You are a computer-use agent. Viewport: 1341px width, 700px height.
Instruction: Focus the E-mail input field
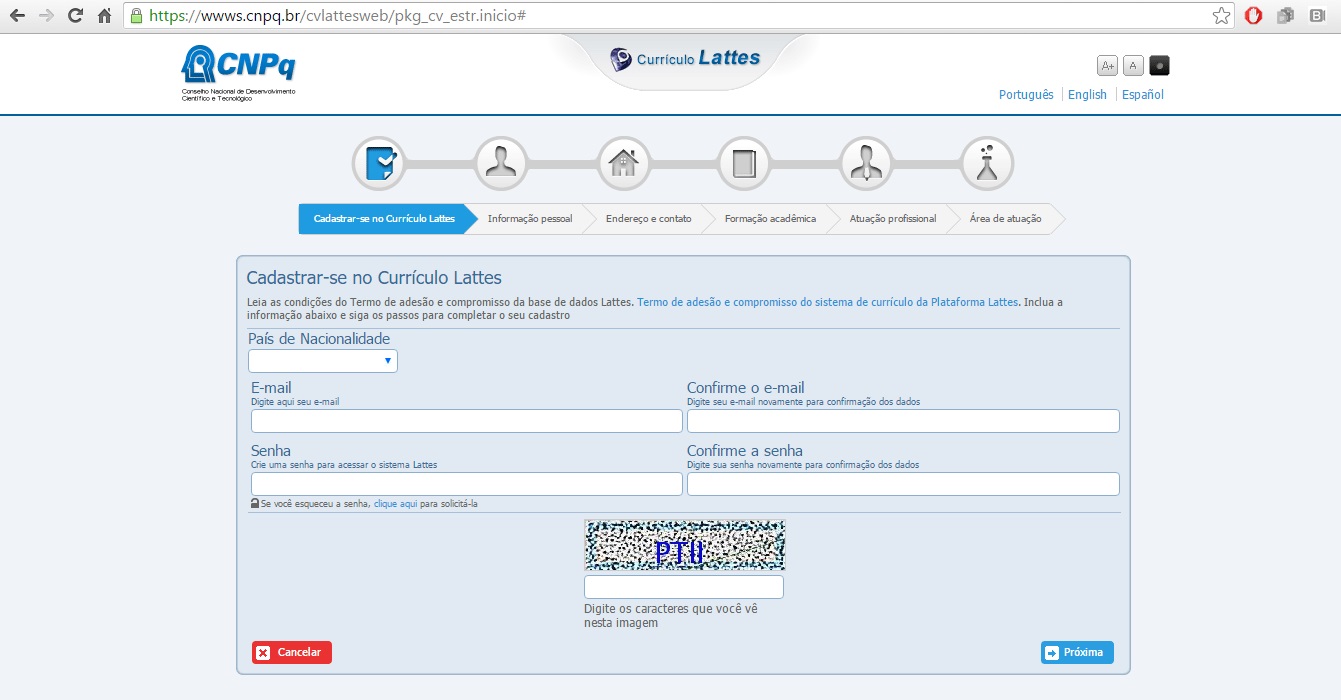tap(467, 421)
